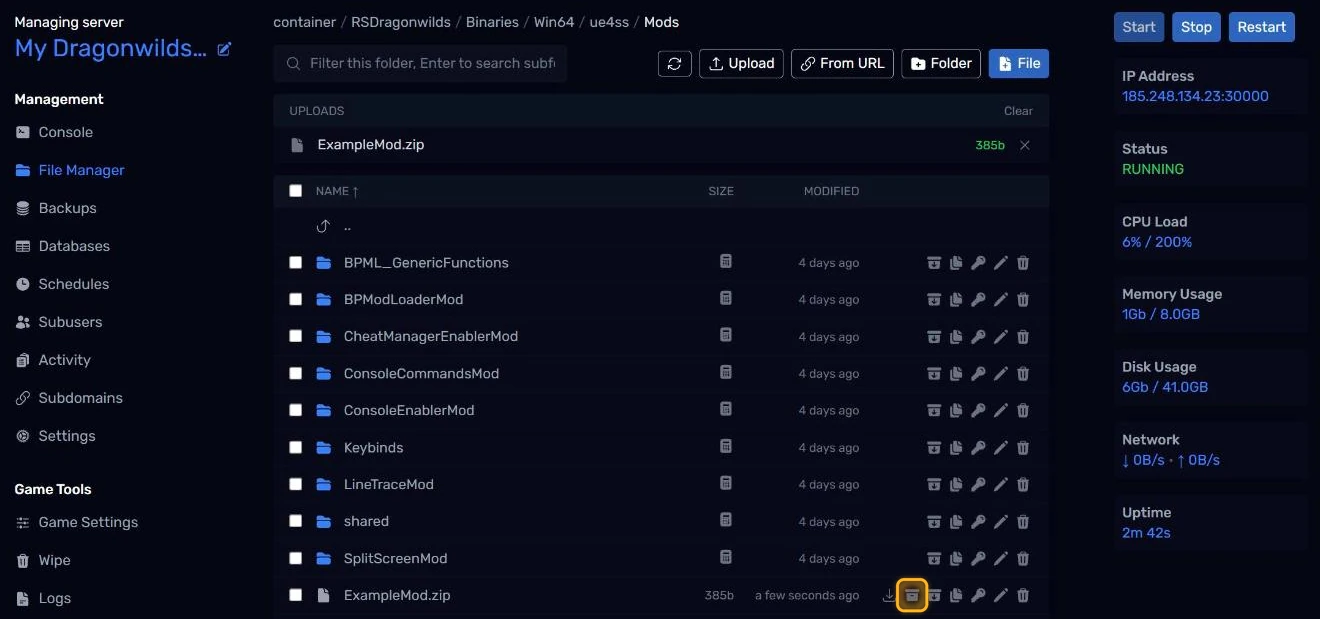Calculate size of BPML_GenericFunctions folder
Screen dimensions: 1320x619
point(726,262)
